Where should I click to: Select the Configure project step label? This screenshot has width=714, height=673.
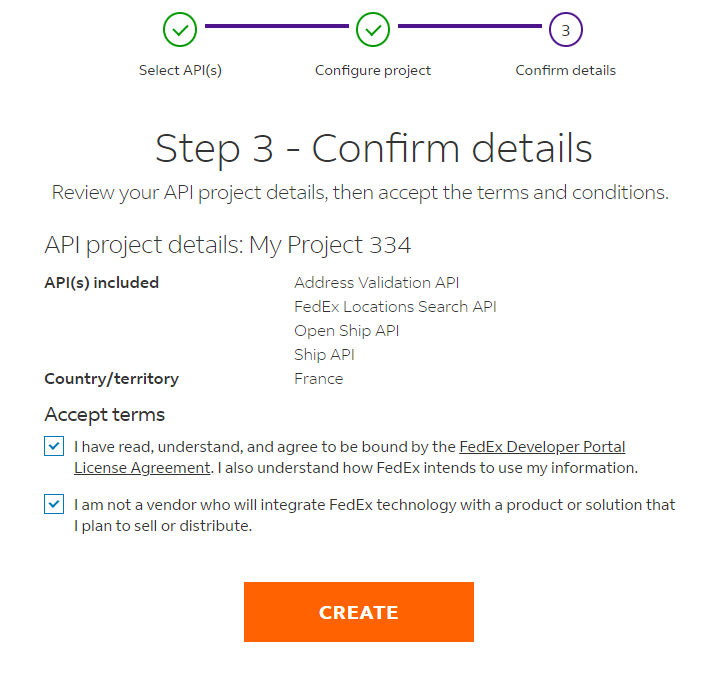point(373,70)
